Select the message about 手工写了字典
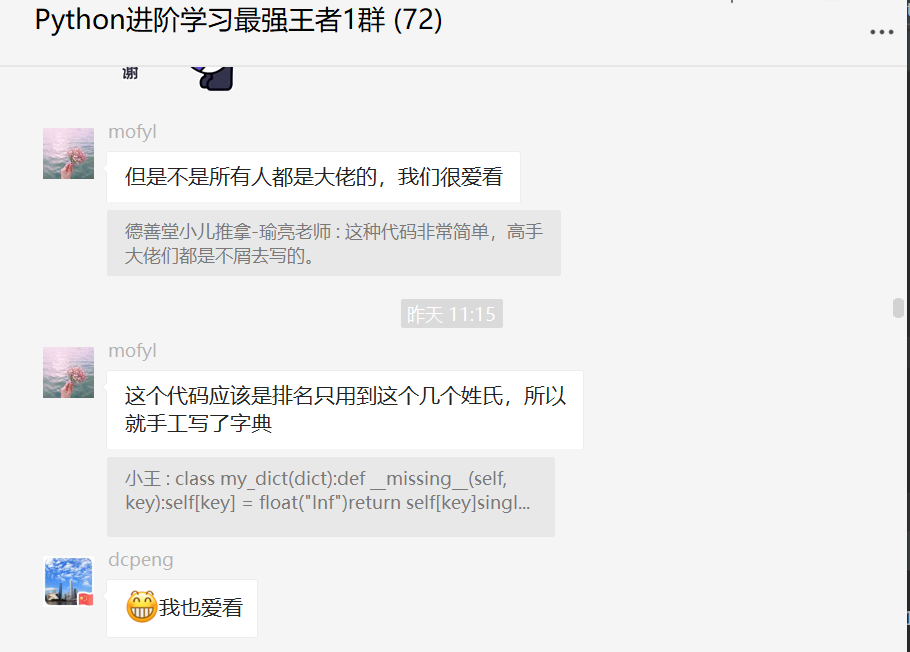The width and height of the screenshot is (910, 652). [345, 409]
